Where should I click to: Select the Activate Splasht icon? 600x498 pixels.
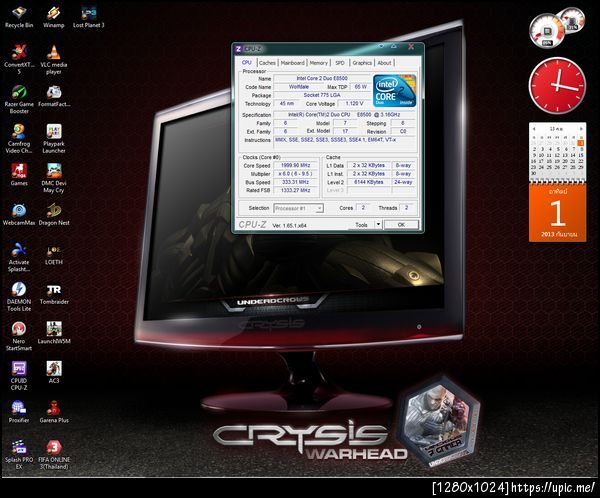19,257
